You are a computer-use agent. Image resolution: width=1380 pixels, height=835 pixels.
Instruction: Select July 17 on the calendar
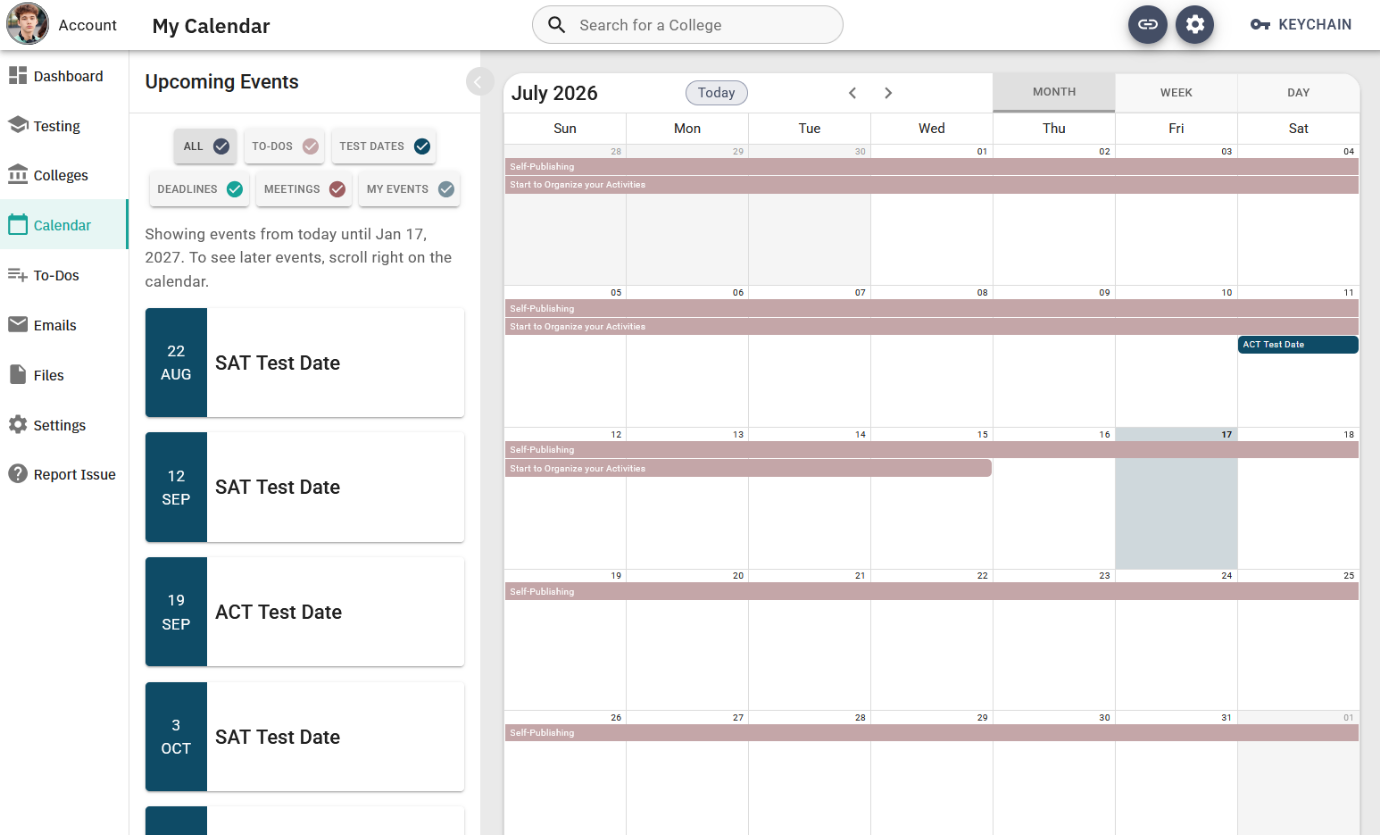coord(1176,498)
